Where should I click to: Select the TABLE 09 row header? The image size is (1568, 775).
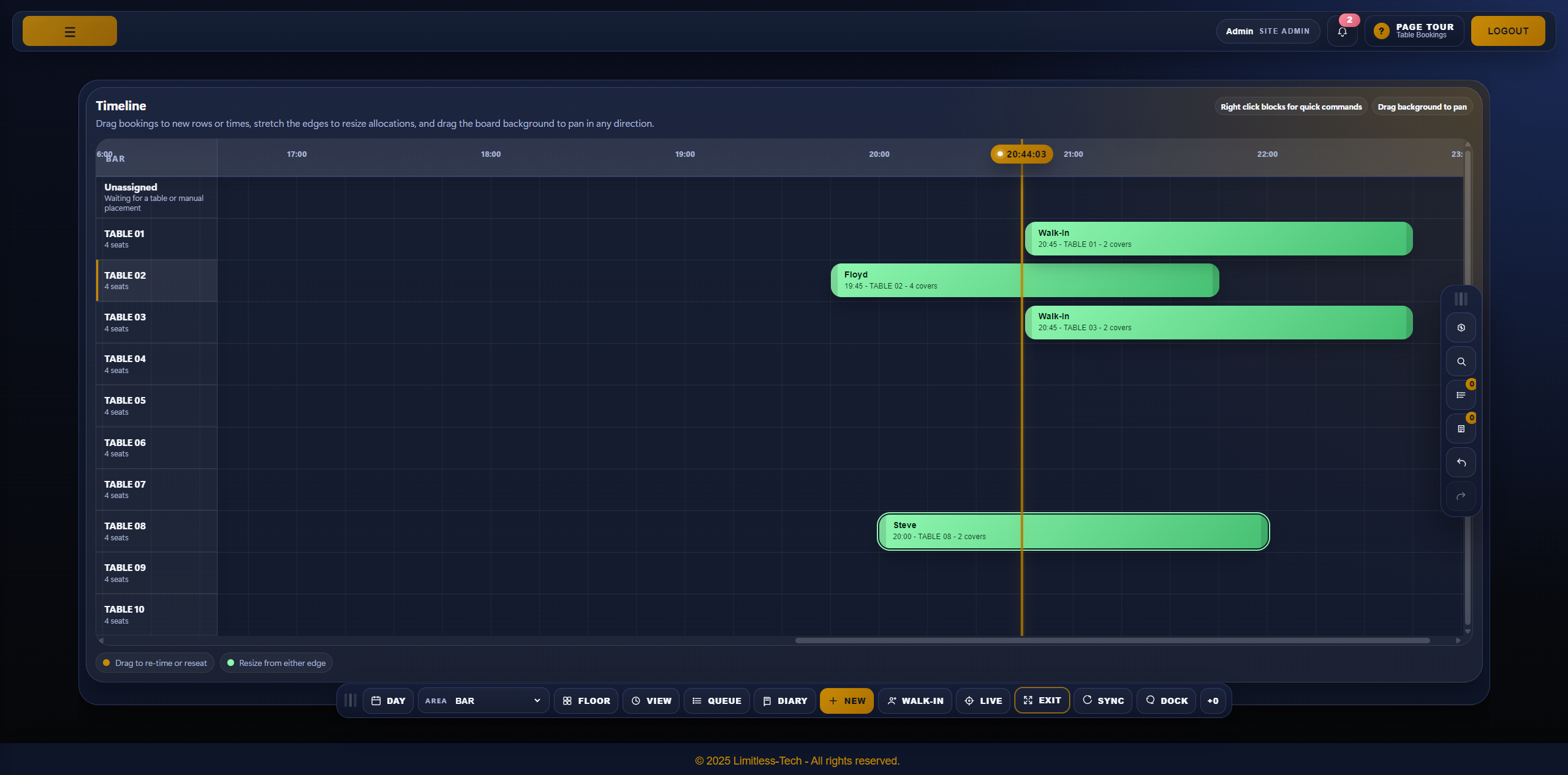[156, 573]
